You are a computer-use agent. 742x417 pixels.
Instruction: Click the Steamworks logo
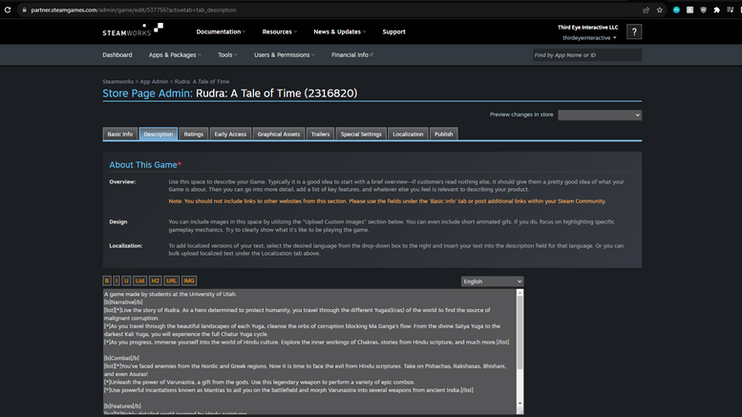coord(133,30)
